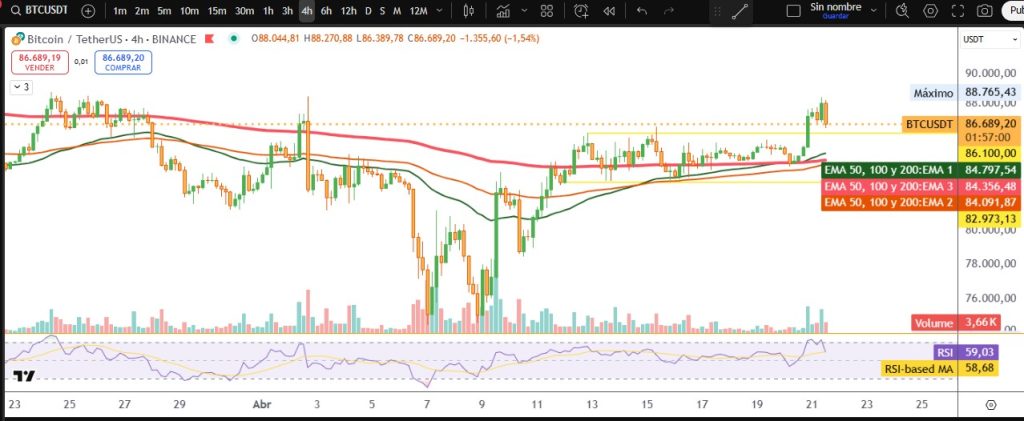Select the 5m timeframe
Viewport: 1024px width, 421px height.
pos(164,11)
